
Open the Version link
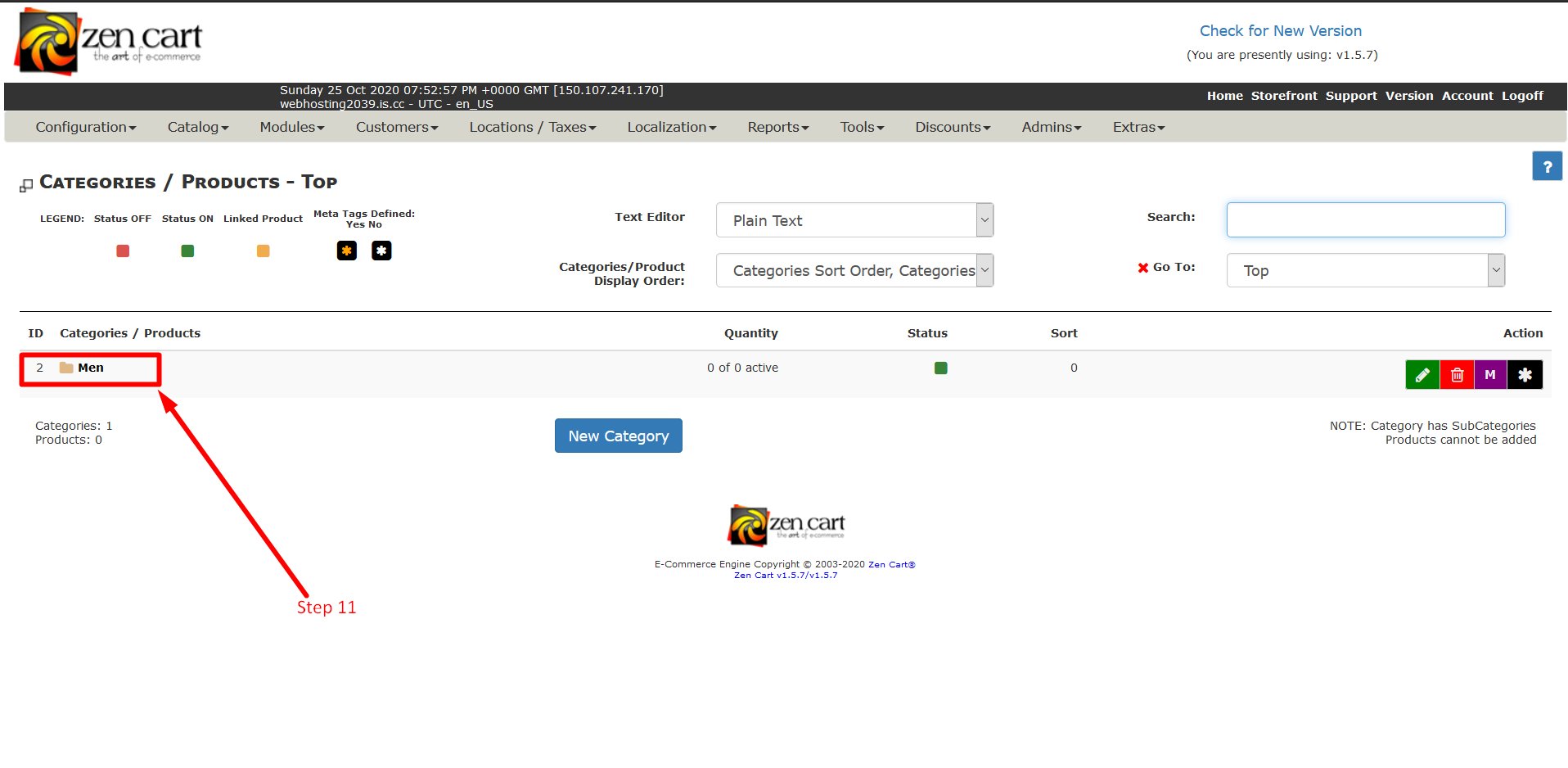click(1409, 96)
